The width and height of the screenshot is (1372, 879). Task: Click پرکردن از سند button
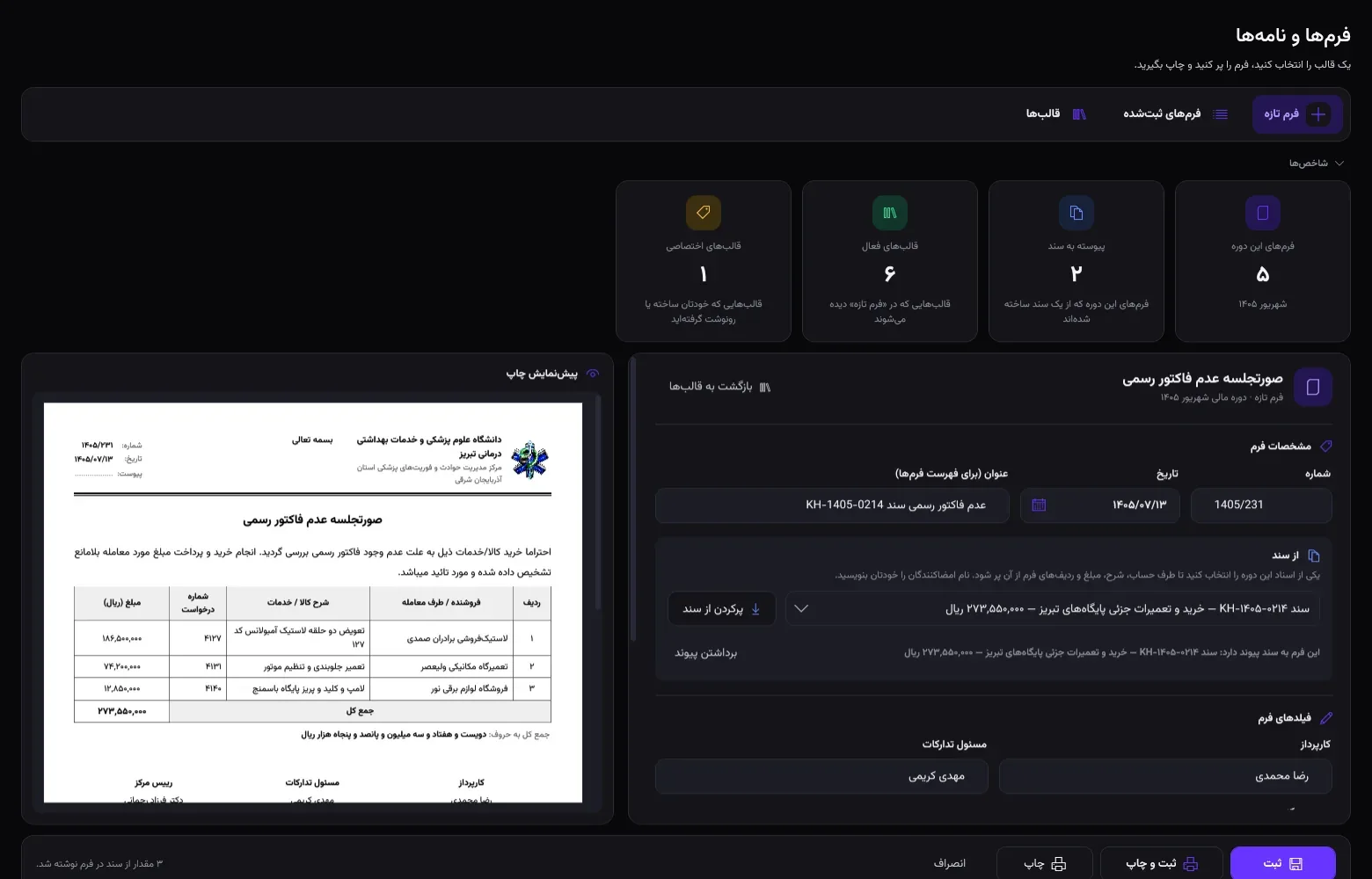(722, 608)
